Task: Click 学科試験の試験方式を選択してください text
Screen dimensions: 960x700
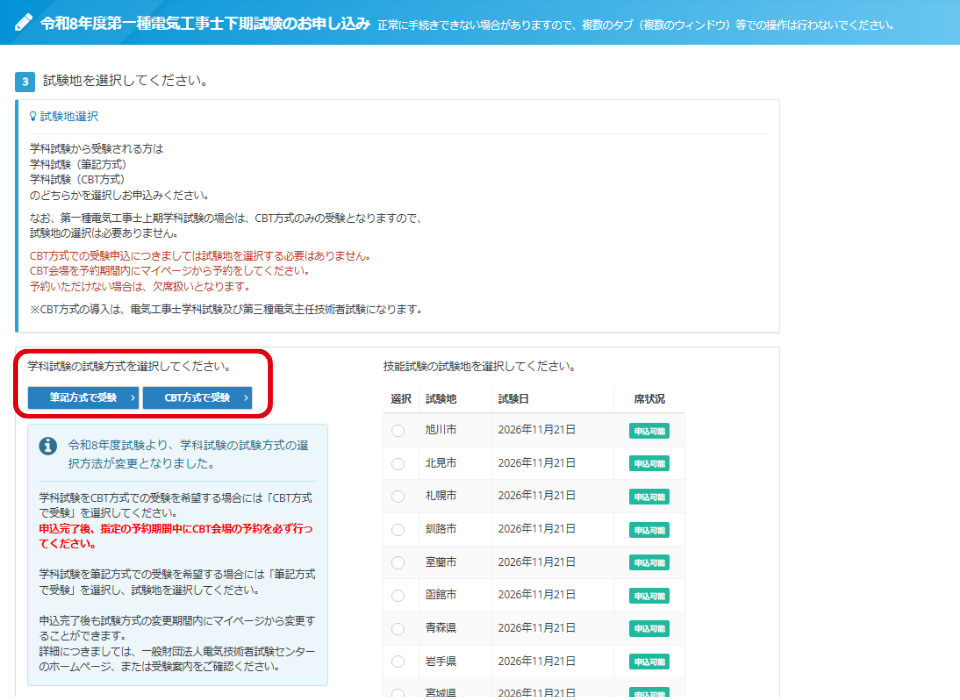Action: click(x=129, y=366)
